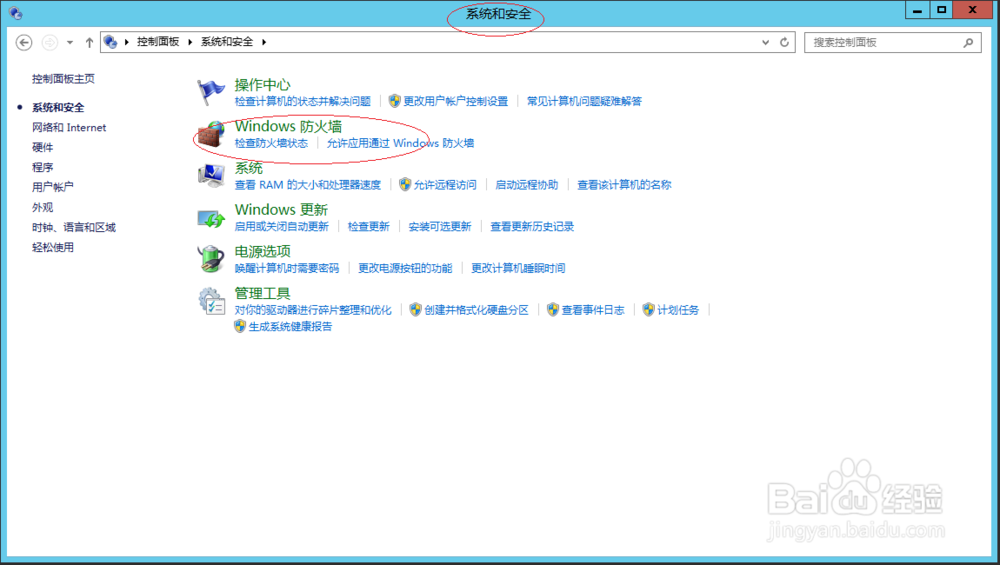Open the 系统 computer icon
The width and height of the screenshot is (1000, 565).
[210, 176]
